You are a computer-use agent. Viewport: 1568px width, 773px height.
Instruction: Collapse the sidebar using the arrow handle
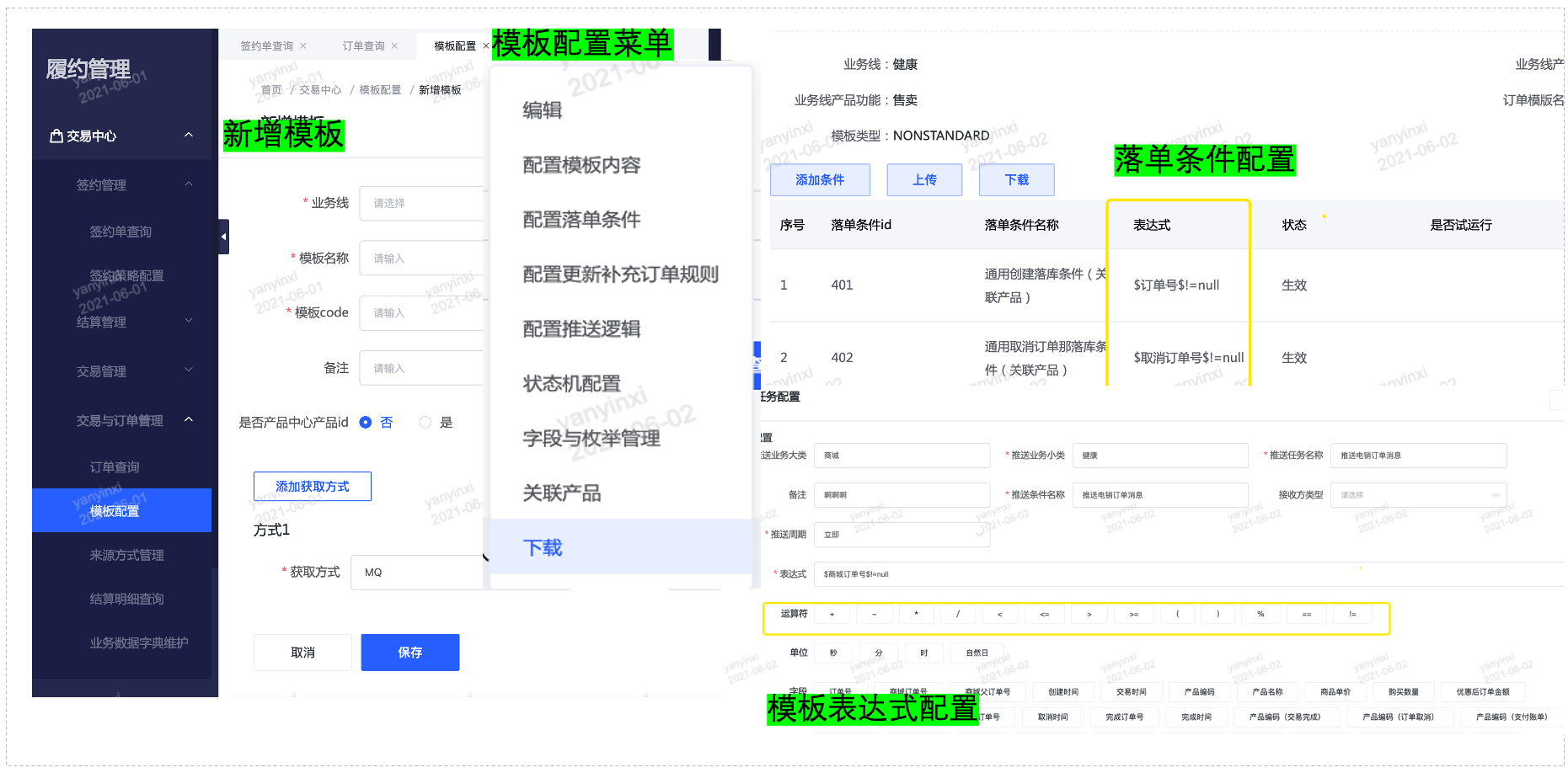223,237
